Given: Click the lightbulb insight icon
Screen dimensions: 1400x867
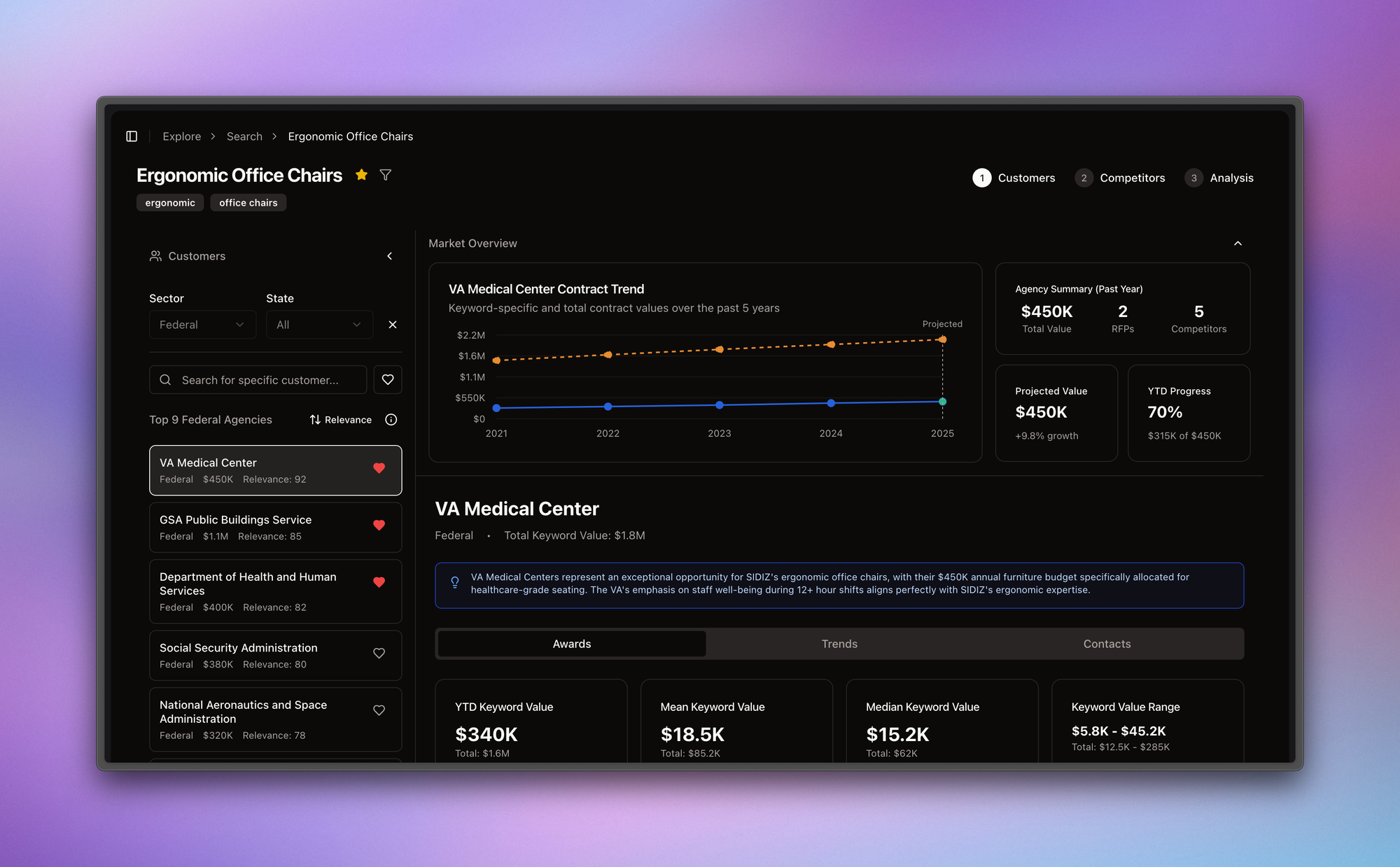Looking at the screenshot, I should [455, 582].
